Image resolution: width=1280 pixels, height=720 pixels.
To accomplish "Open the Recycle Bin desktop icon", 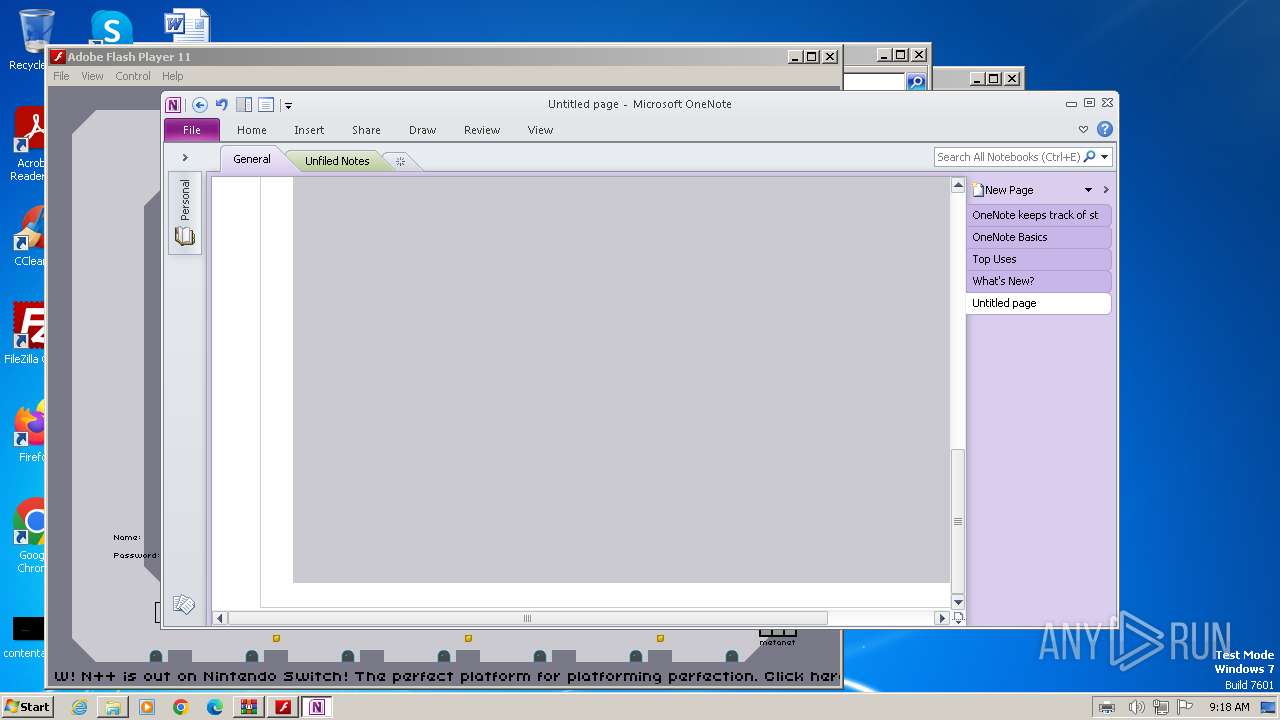I will tap(35, 40).
